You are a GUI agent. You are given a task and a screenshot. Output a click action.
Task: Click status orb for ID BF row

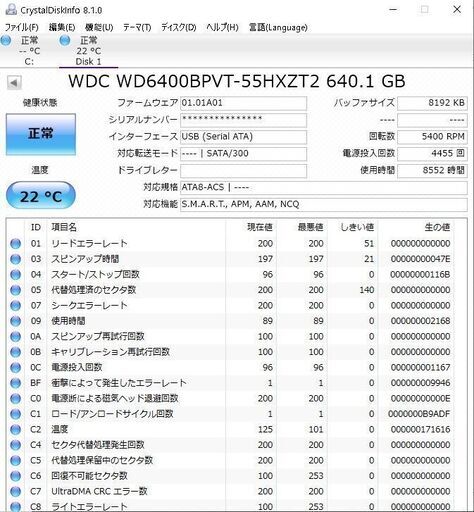[15, 383]
